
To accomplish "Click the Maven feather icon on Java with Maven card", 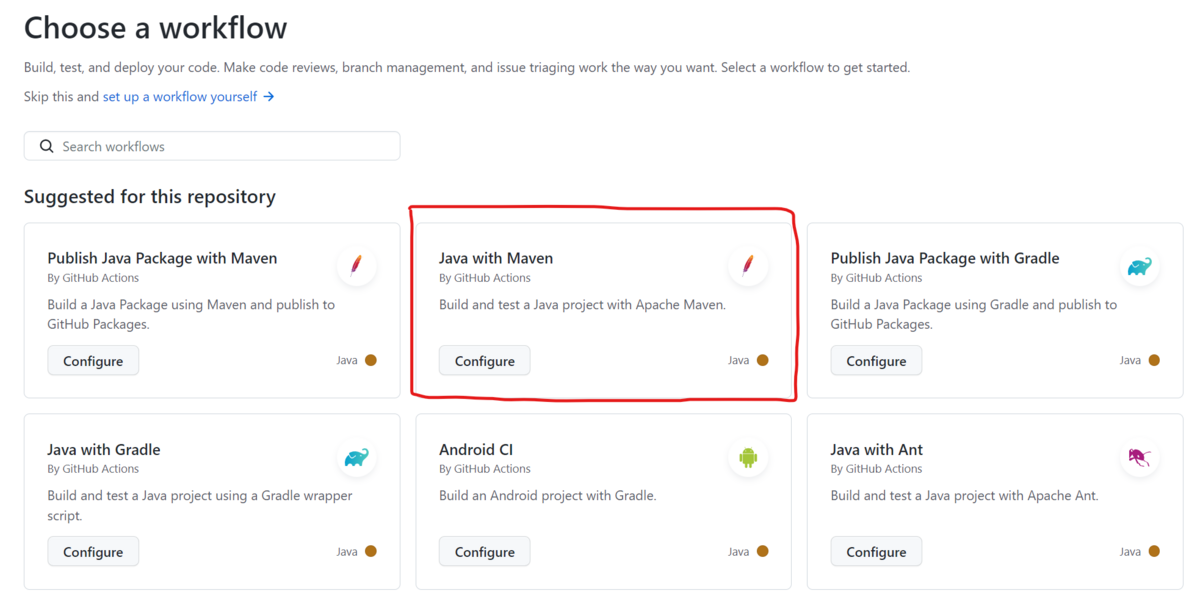I will click(748, 266).
